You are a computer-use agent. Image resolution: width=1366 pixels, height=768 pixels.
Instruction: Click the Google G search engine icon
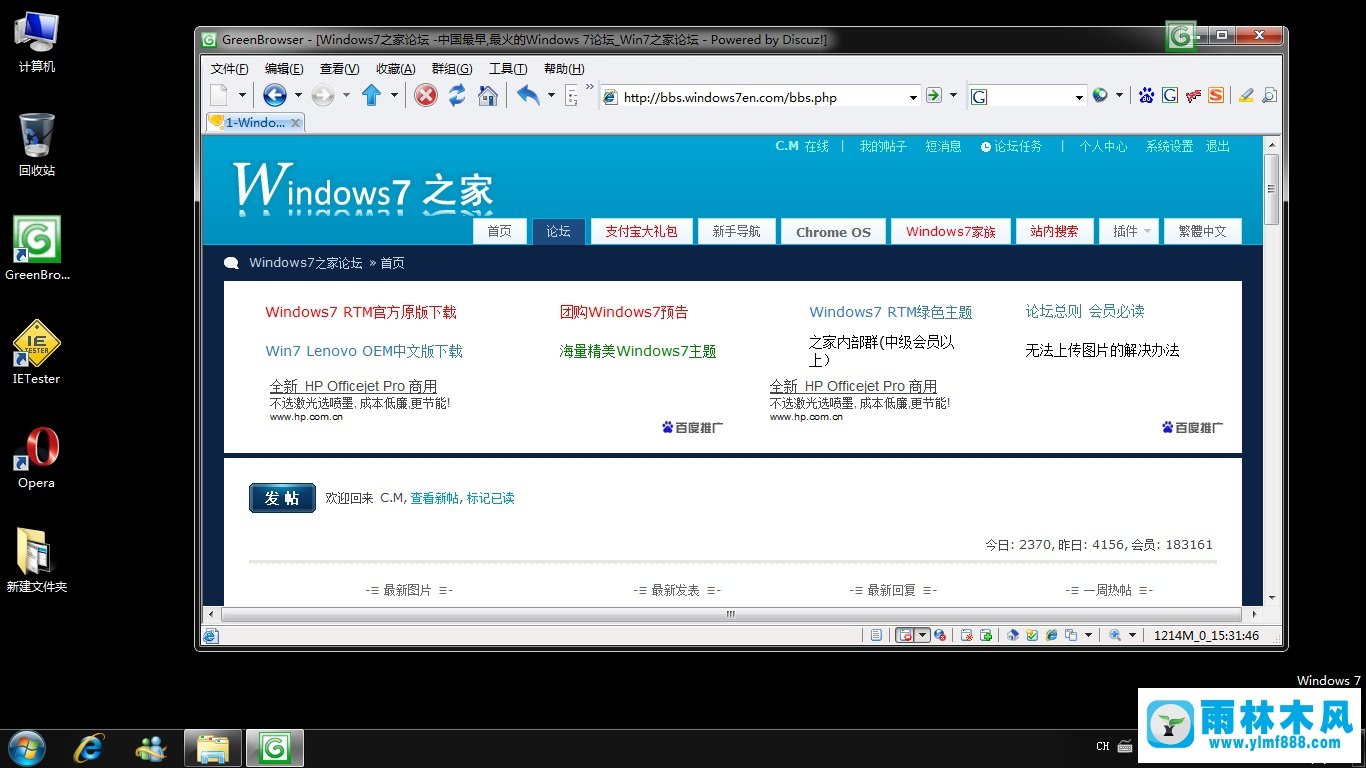(1170, 96)
